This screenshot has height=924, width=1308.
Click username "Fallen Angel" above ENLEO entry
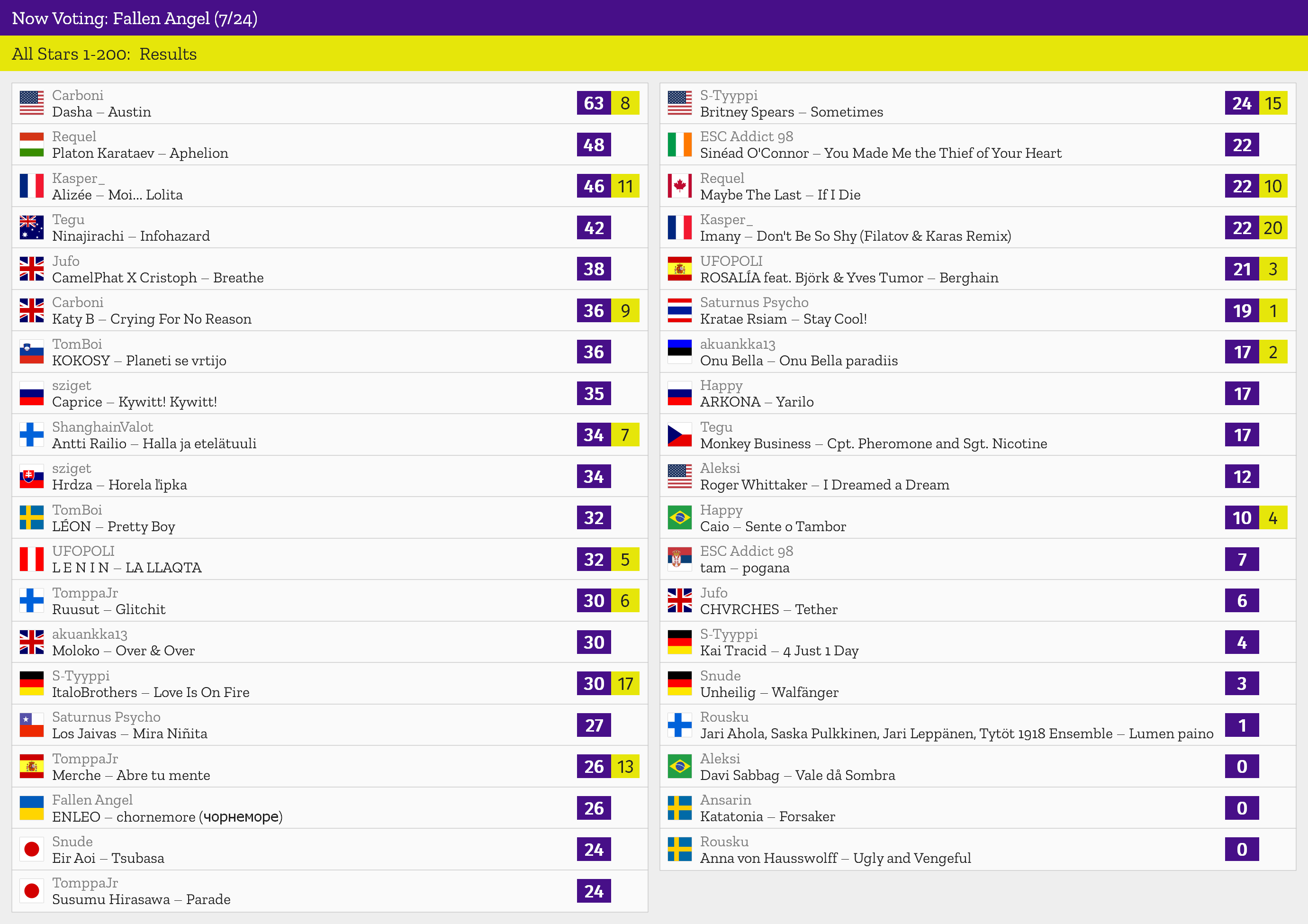[92, 800]
